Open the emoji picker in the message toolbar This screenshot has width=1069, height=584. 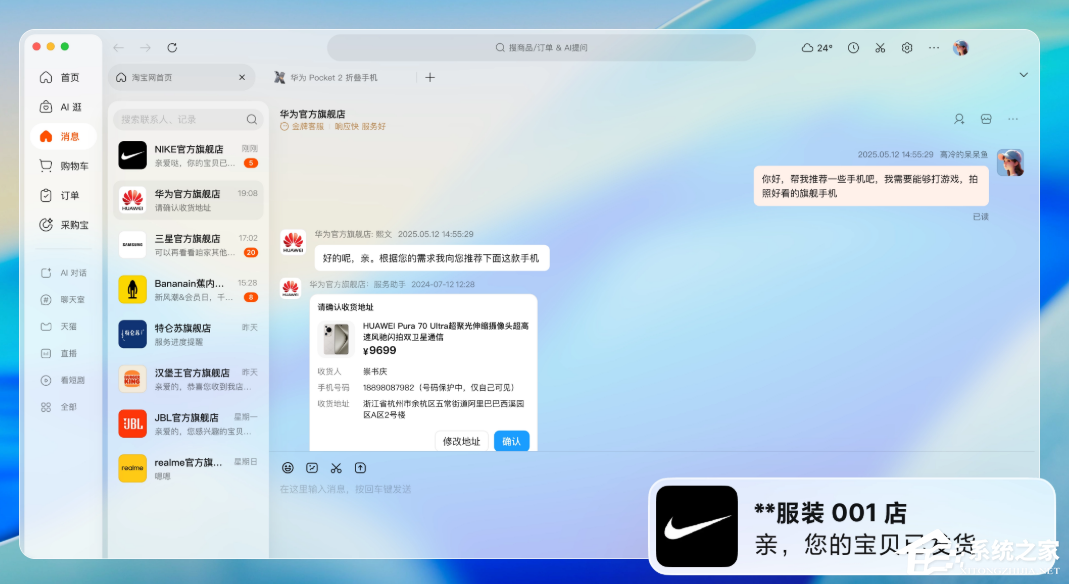(x=288, y=467)
